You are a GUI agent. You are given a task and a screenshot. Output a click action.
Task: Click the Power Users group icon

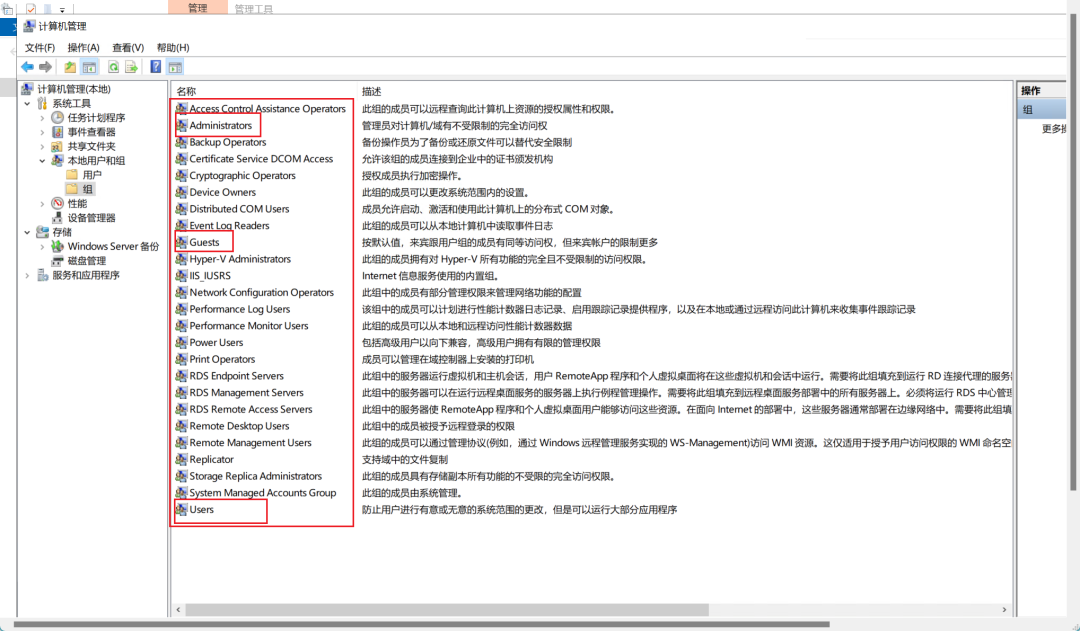pyautogui.click(x=181, y=342)
